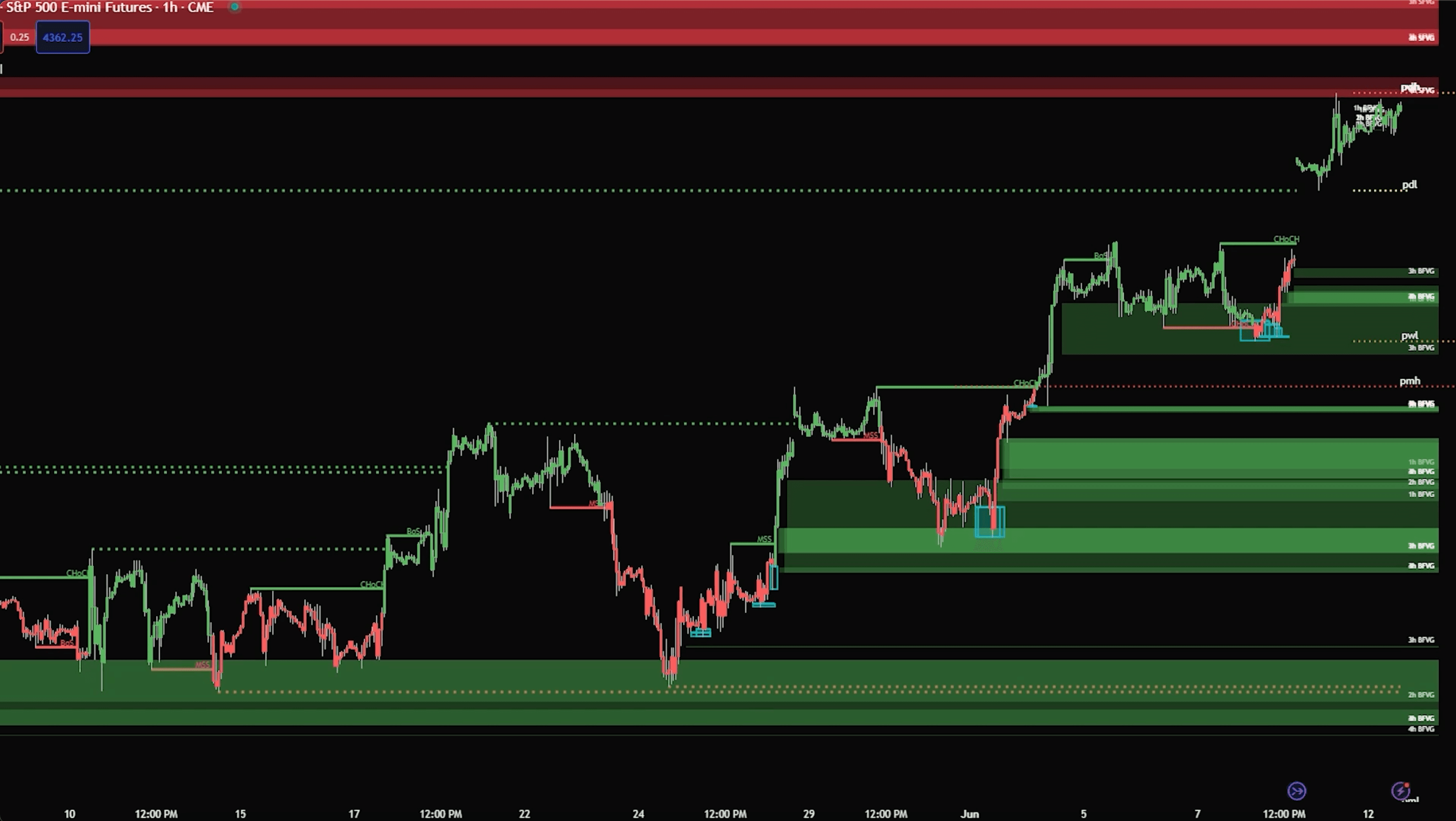This screenshot has width=1456, height=821.
Task: Click the 10 date on time axis
Action: 69,814
